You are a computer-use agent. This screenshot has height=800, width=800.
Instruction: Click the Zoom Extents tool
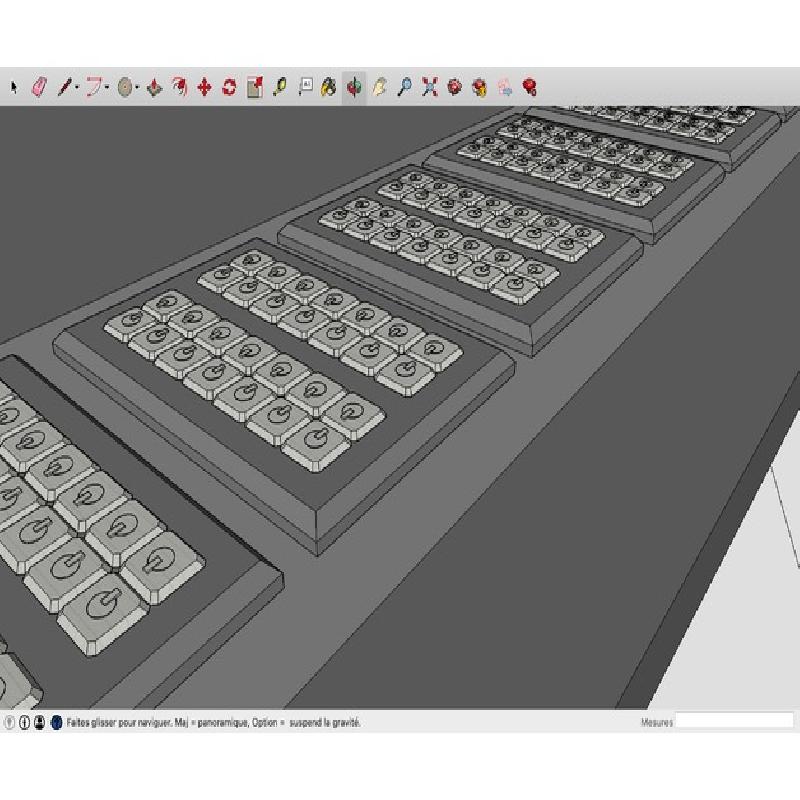430,88
